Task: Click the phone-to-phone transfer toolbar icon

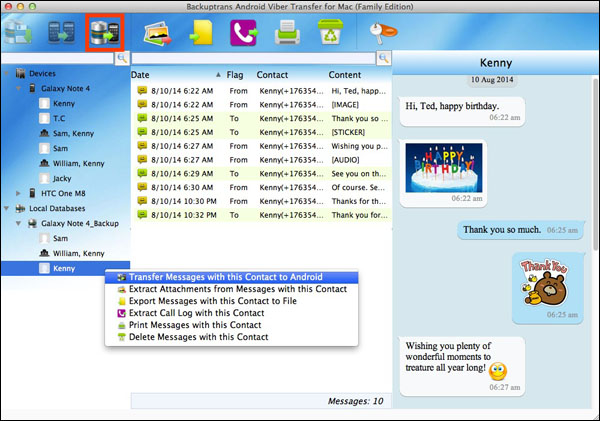Action: click(x=61, y=33)
